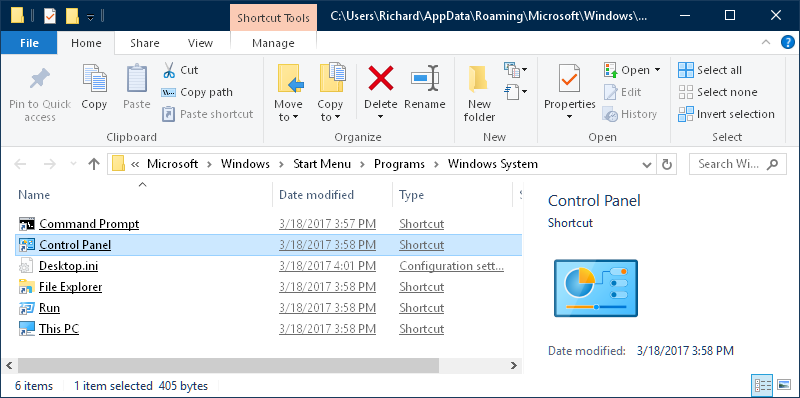Screen dimensions: 800x398
Task: Click the Properties checkmark icon
Action: [x=569, y=79]
